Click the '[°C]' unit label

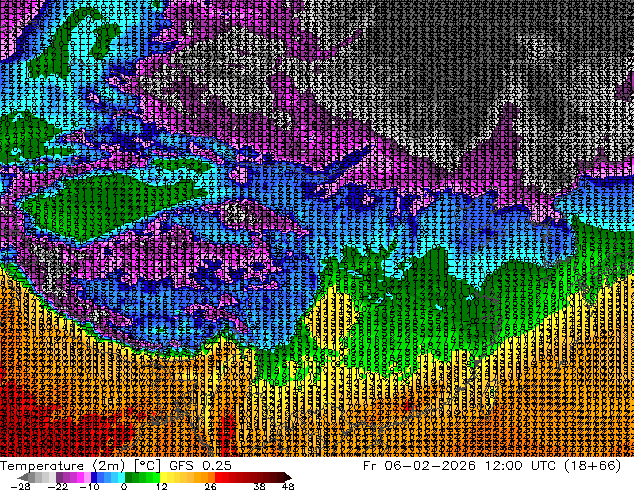(x=147, y=466)
